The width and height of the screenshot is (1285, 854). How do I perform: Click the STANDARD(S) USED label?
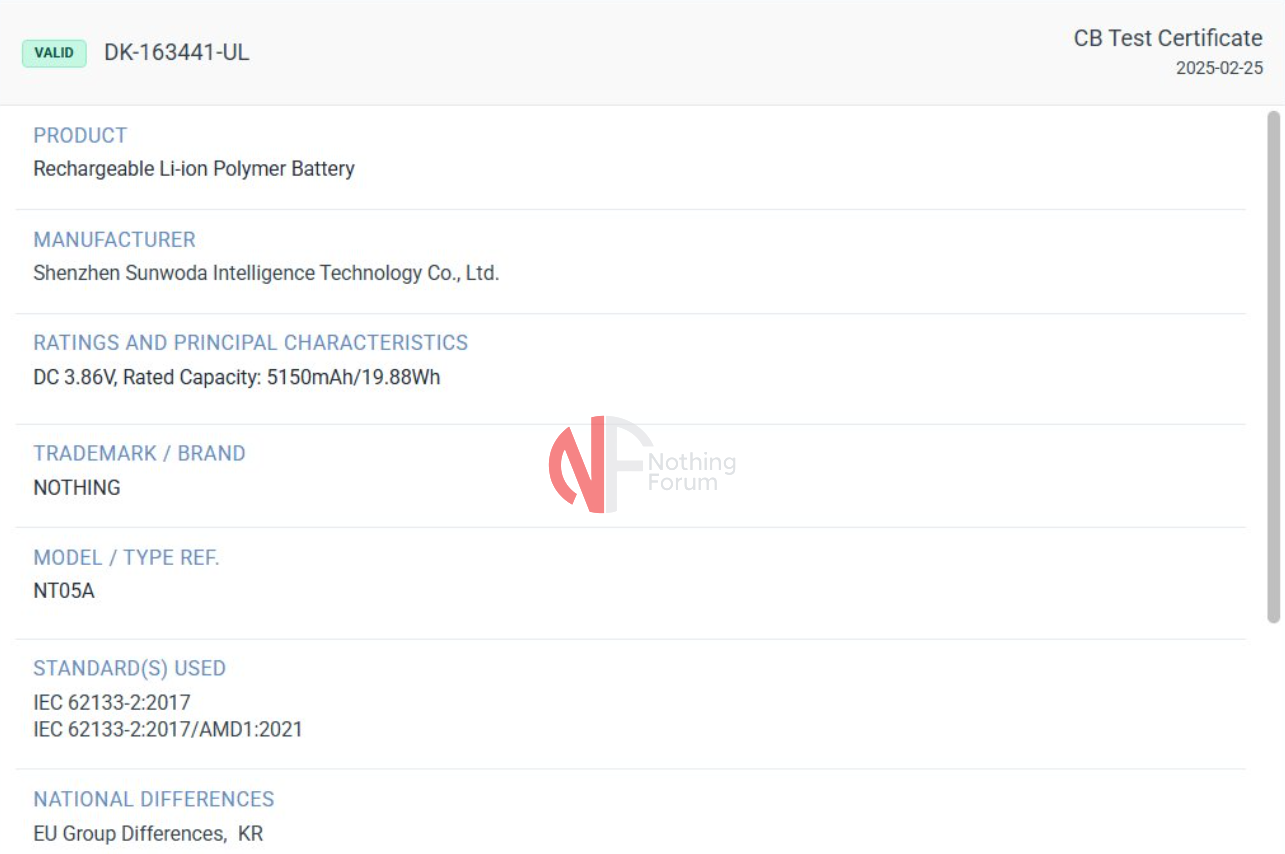point(130,668)
